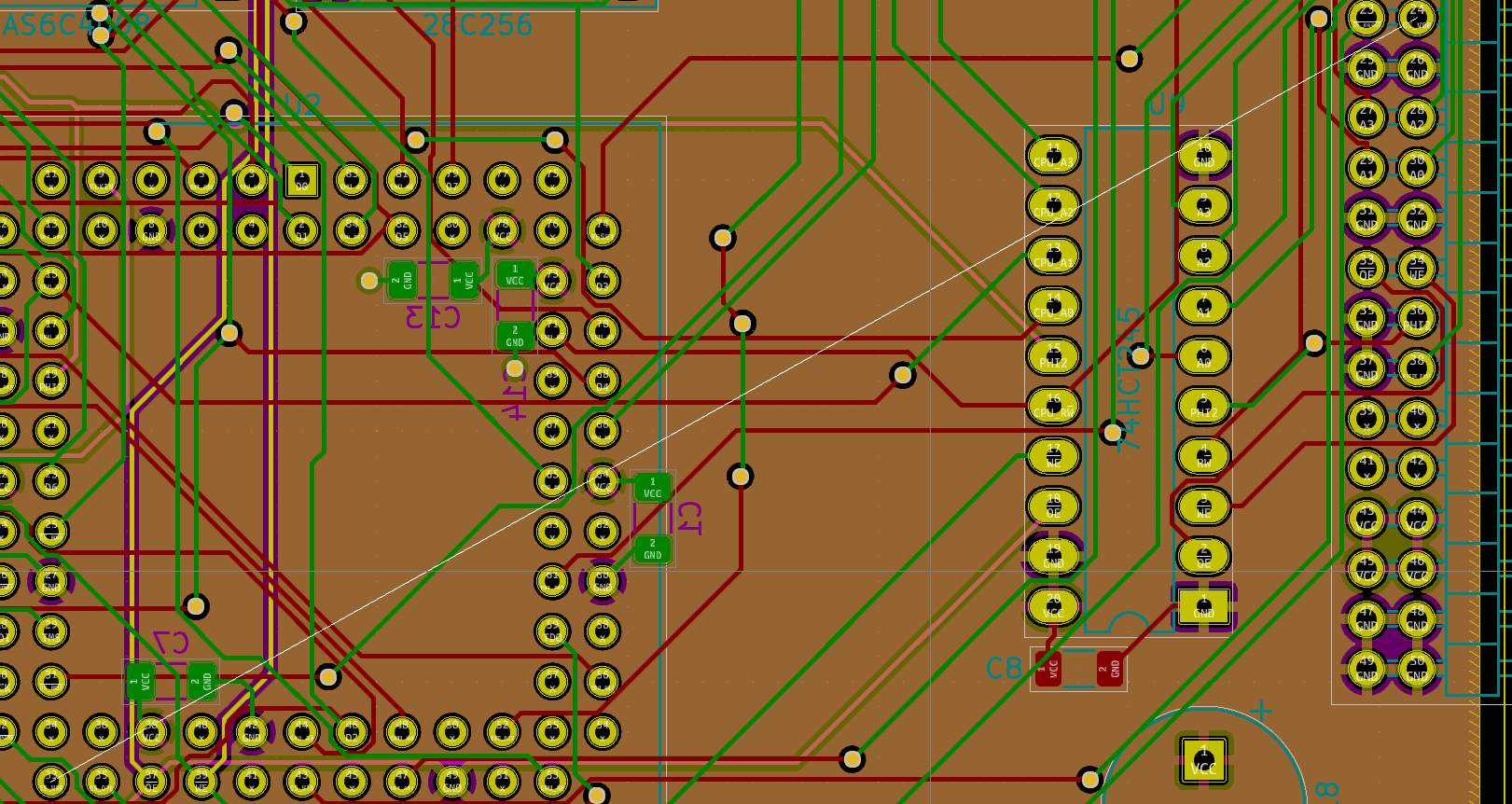
Task: Select square pad 1 GND of the 74HCT245
Action: point(1203,607)
